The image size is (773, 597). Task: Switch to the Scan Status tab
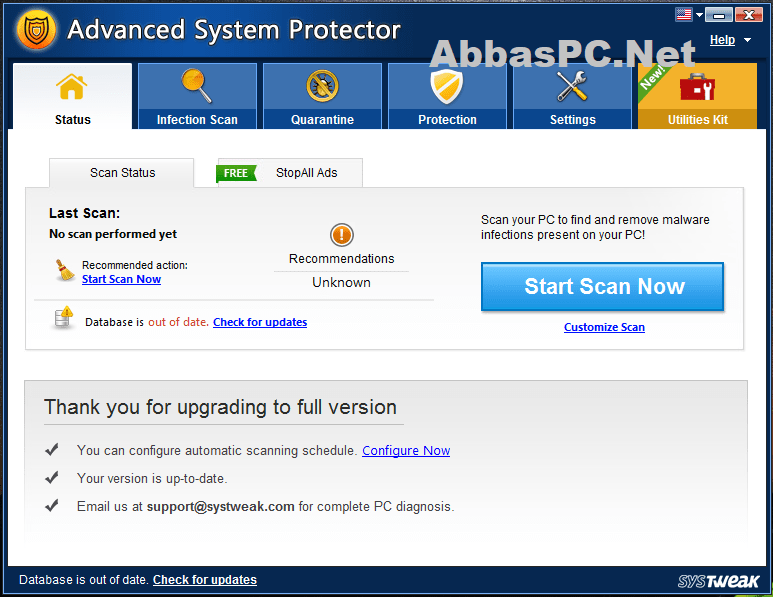pyautogui.click(x=122, y=173)
